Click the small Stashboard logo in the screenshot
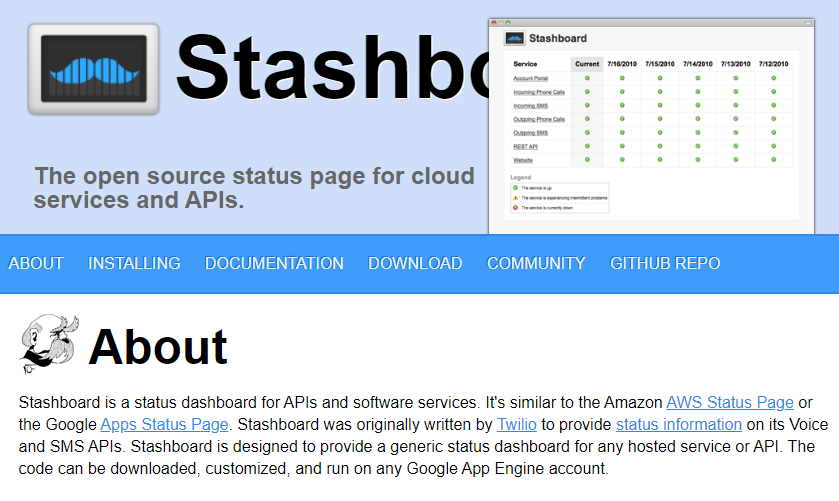839x501 pixels. [x=514, y=38]
